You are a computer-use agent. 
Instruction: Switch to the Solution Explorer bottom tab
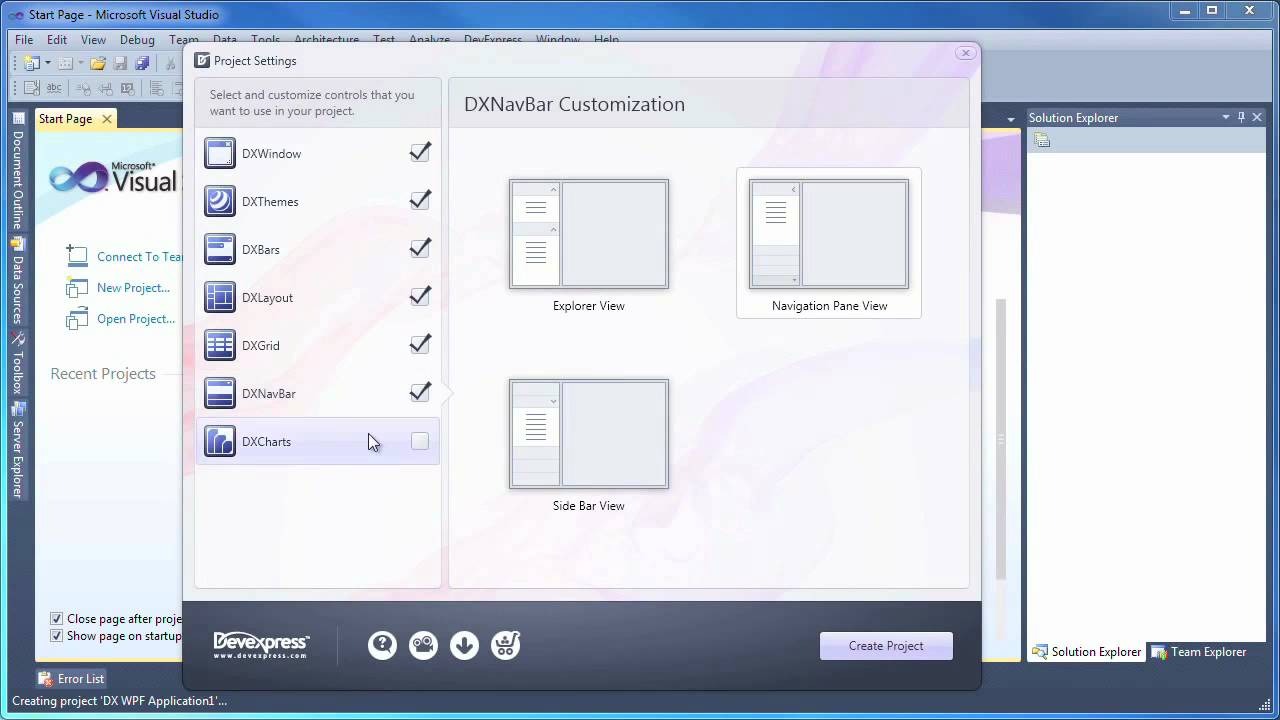1087,652
